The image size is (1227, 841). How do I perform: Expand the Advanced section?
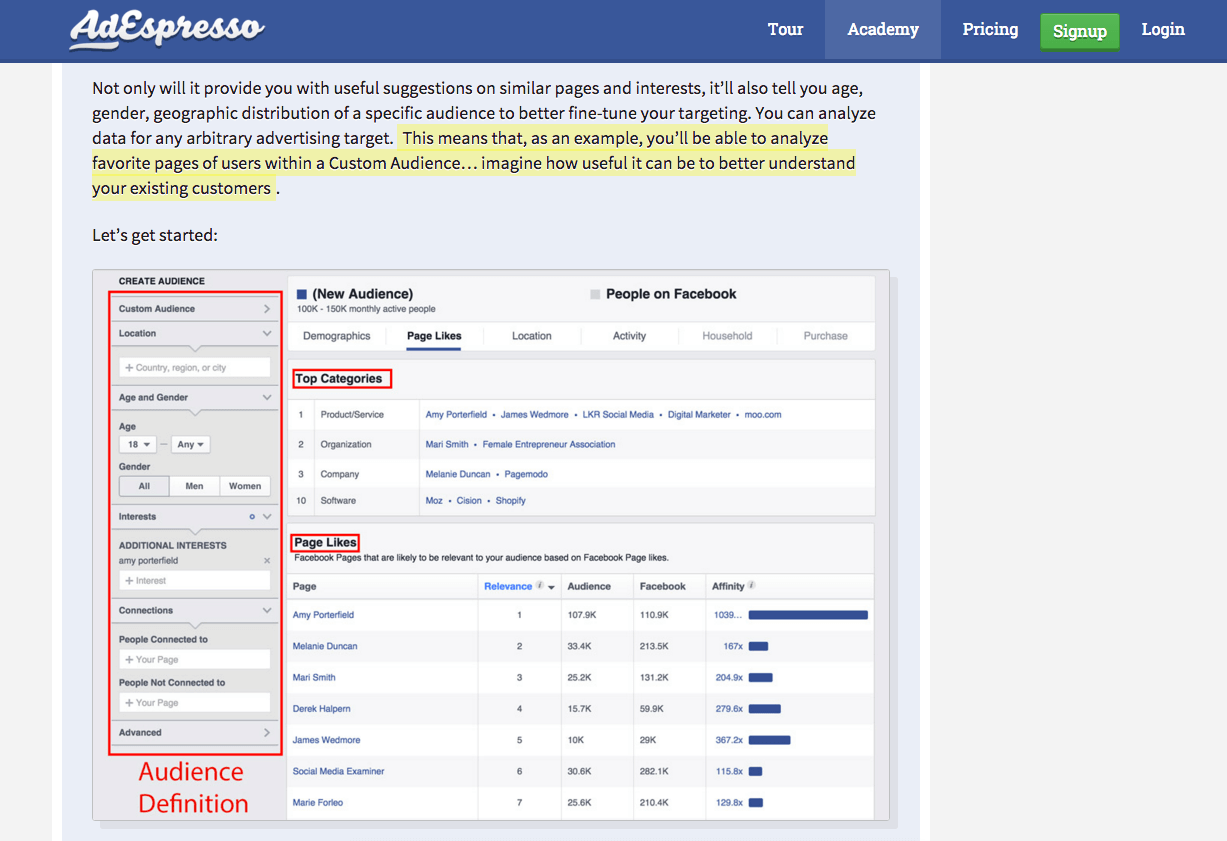pyautogui.click(x=195, y=733)
